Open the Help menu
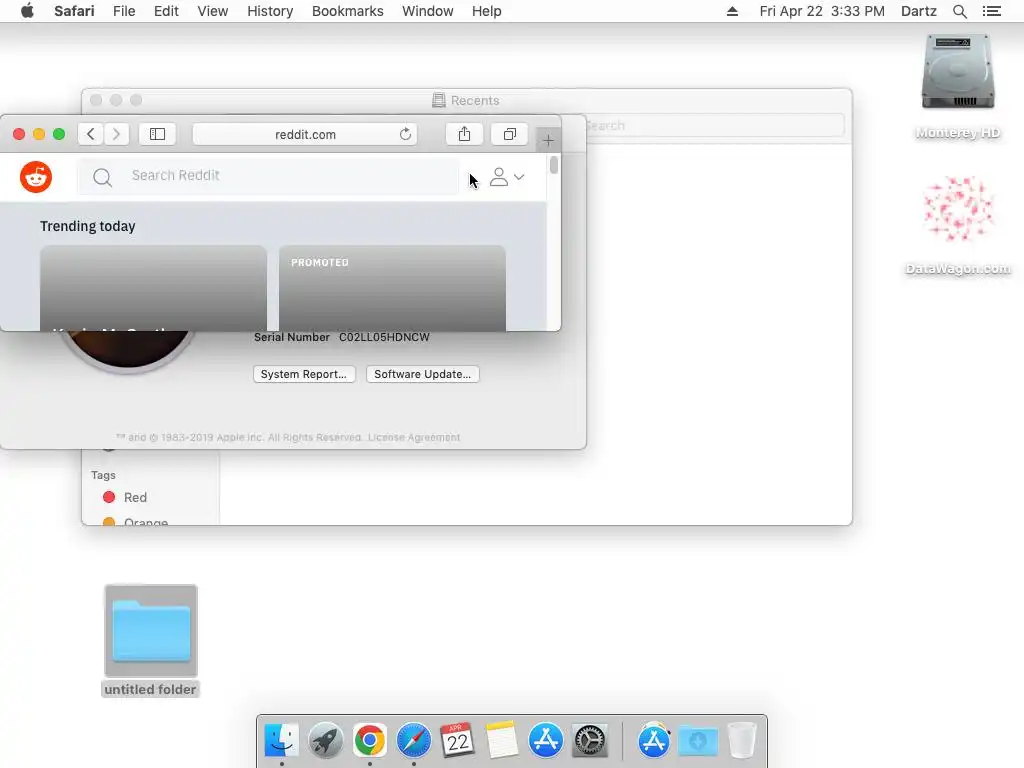Viewport: 1024px width, 768px height. [x=487, y=11]
